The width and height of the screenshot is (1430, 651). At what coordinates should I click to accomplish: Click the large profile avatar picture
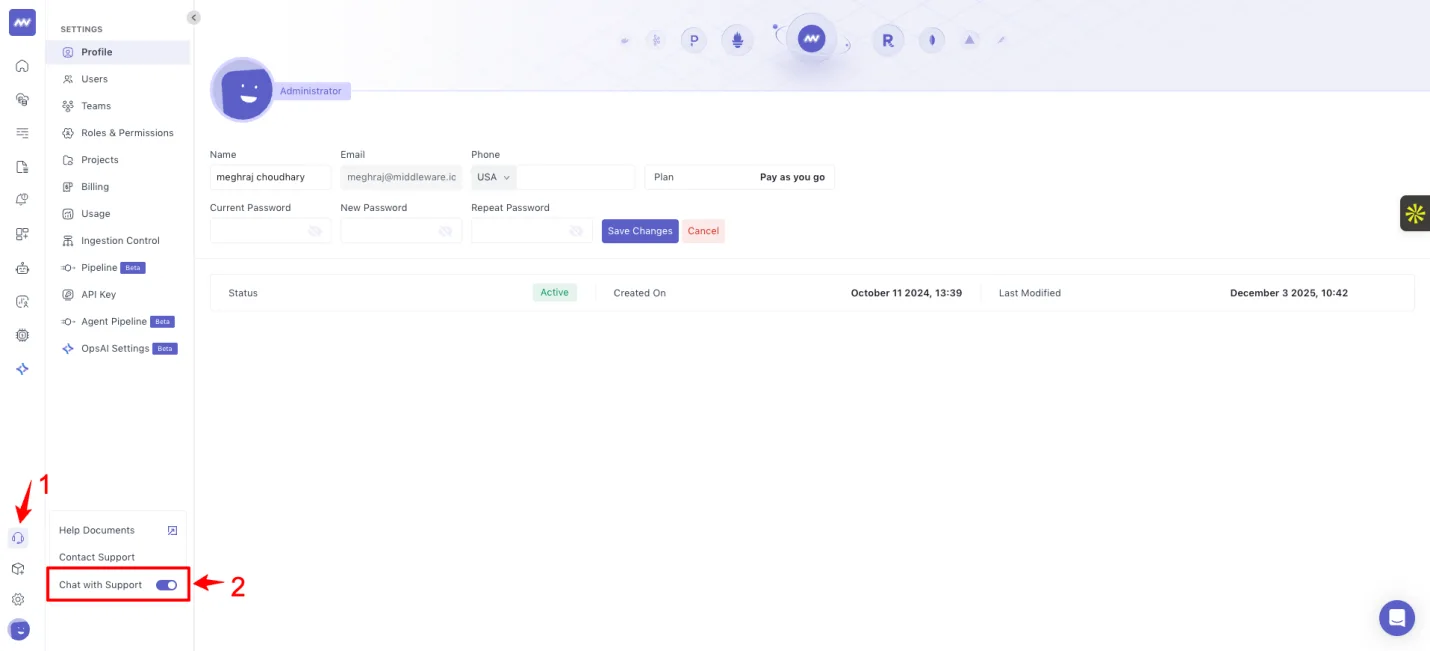tap(243, 90)
